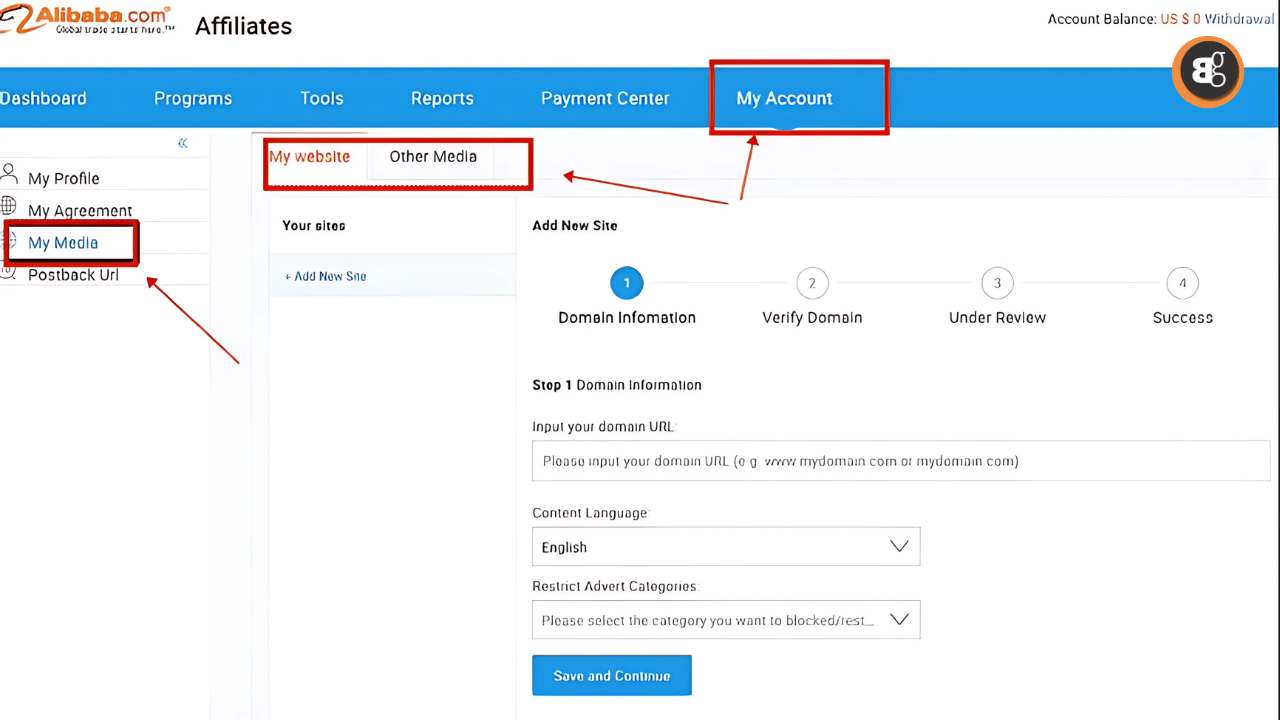
Task: Click step 4 Success circle
Action: 1182,283
